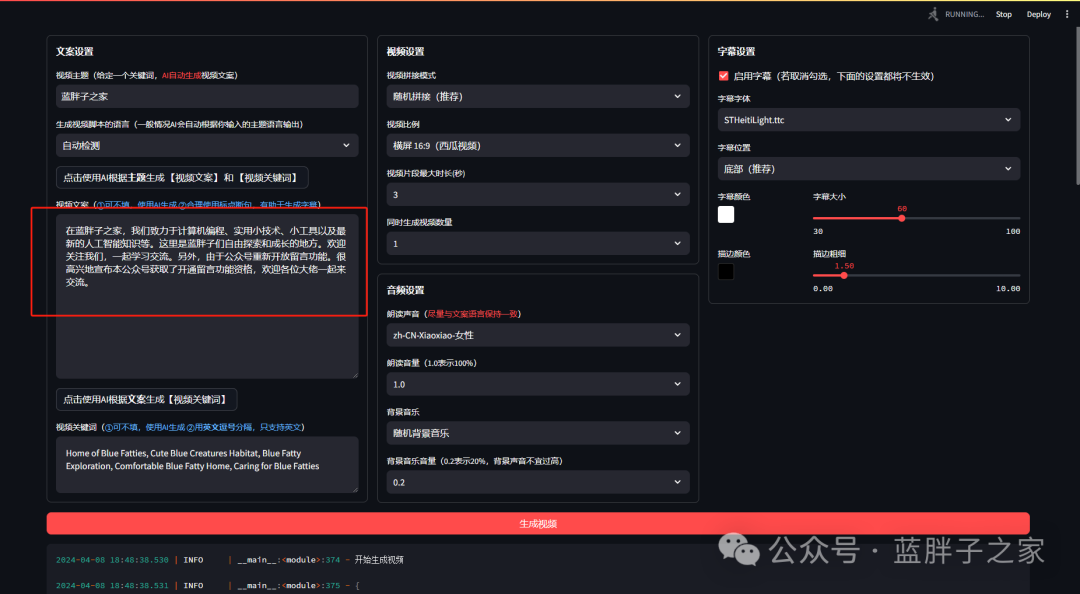Toggle the 启用字幕 checkbox
This screenshot has height=594, width=1080.
(x=724, y=76)
